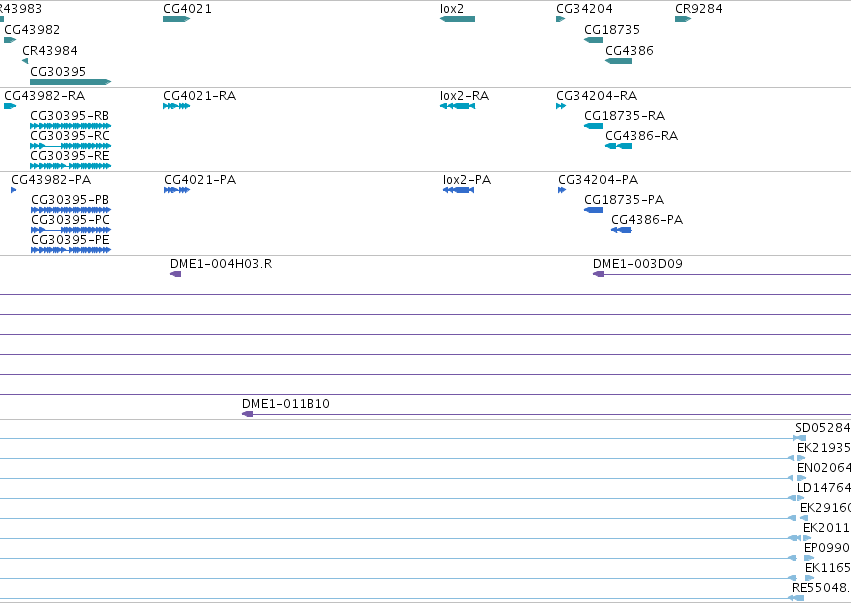Image resolution: width=851 pixels, height=603 pixels.
Task: Click the CG4386-PA protein label
Action: [647, 220]
